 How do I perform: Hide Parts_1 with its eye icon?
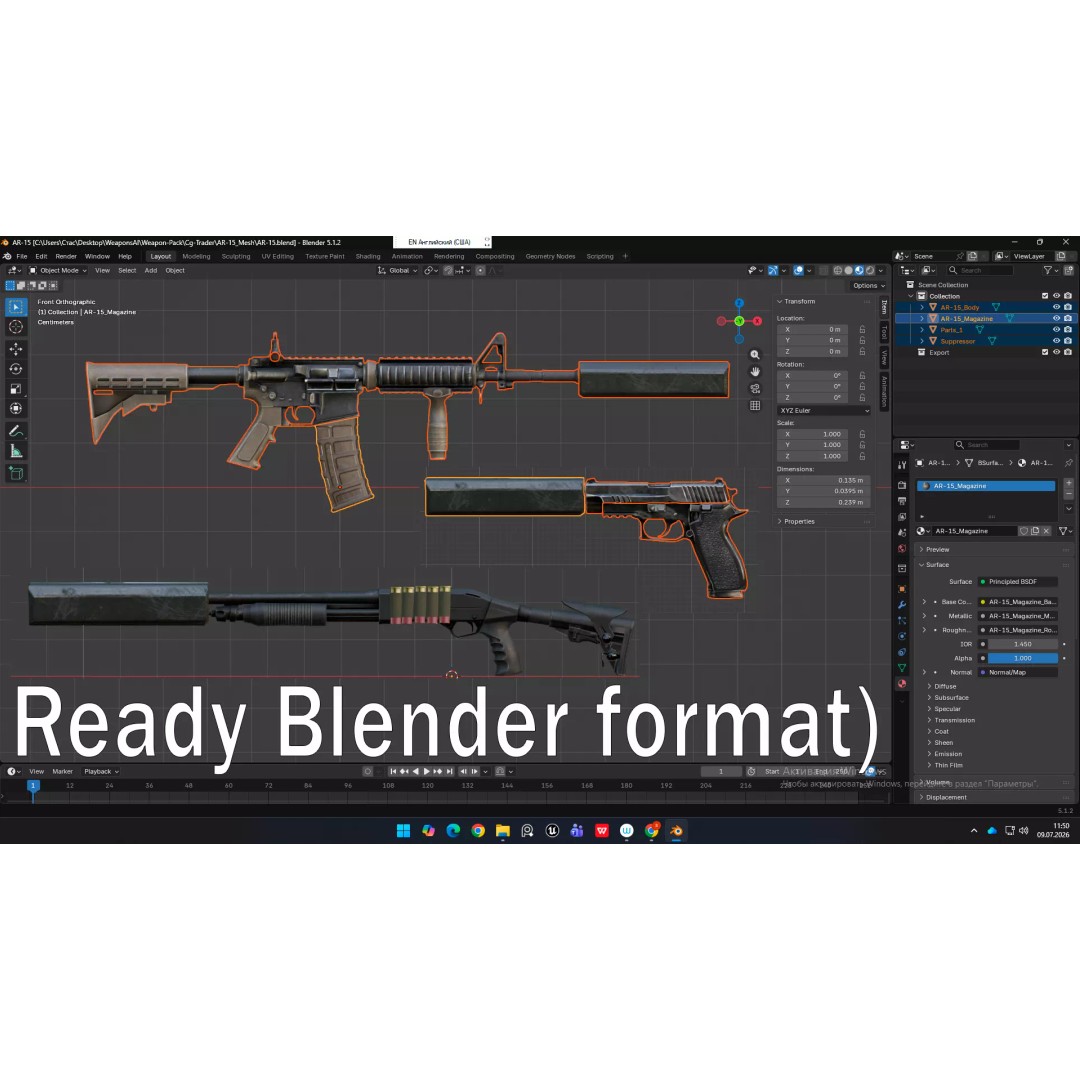1056,330
